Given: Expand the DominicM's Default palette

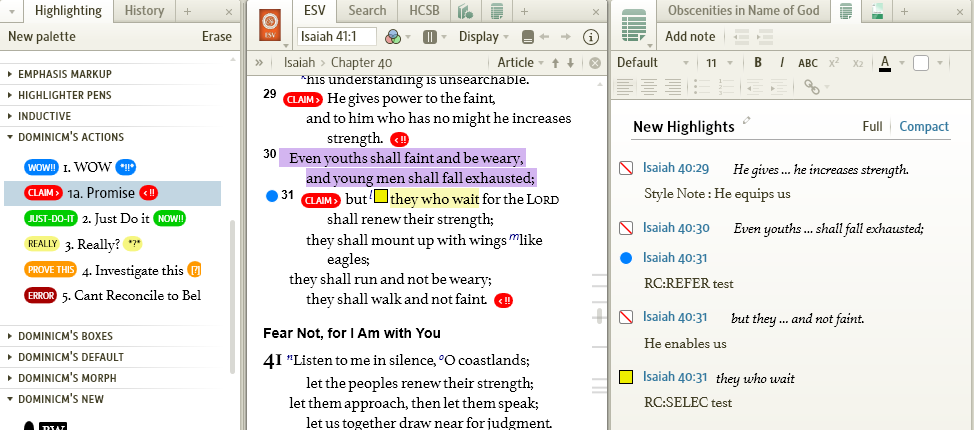Looking at the screenshot, I should pyautogui.click(x=71, y=357).
